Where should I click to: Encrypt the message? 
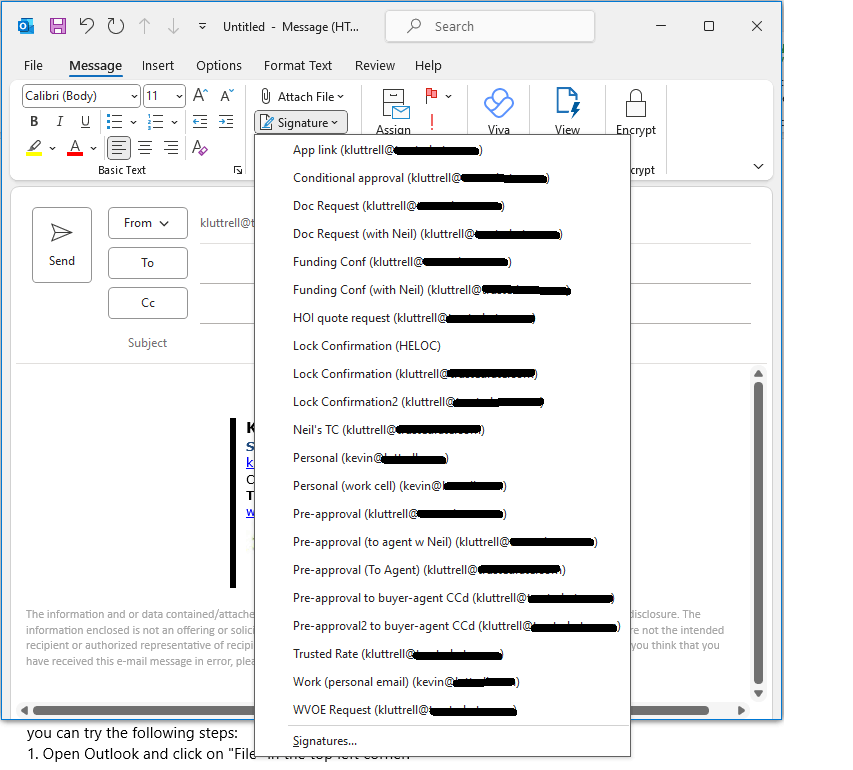[636, 107]
